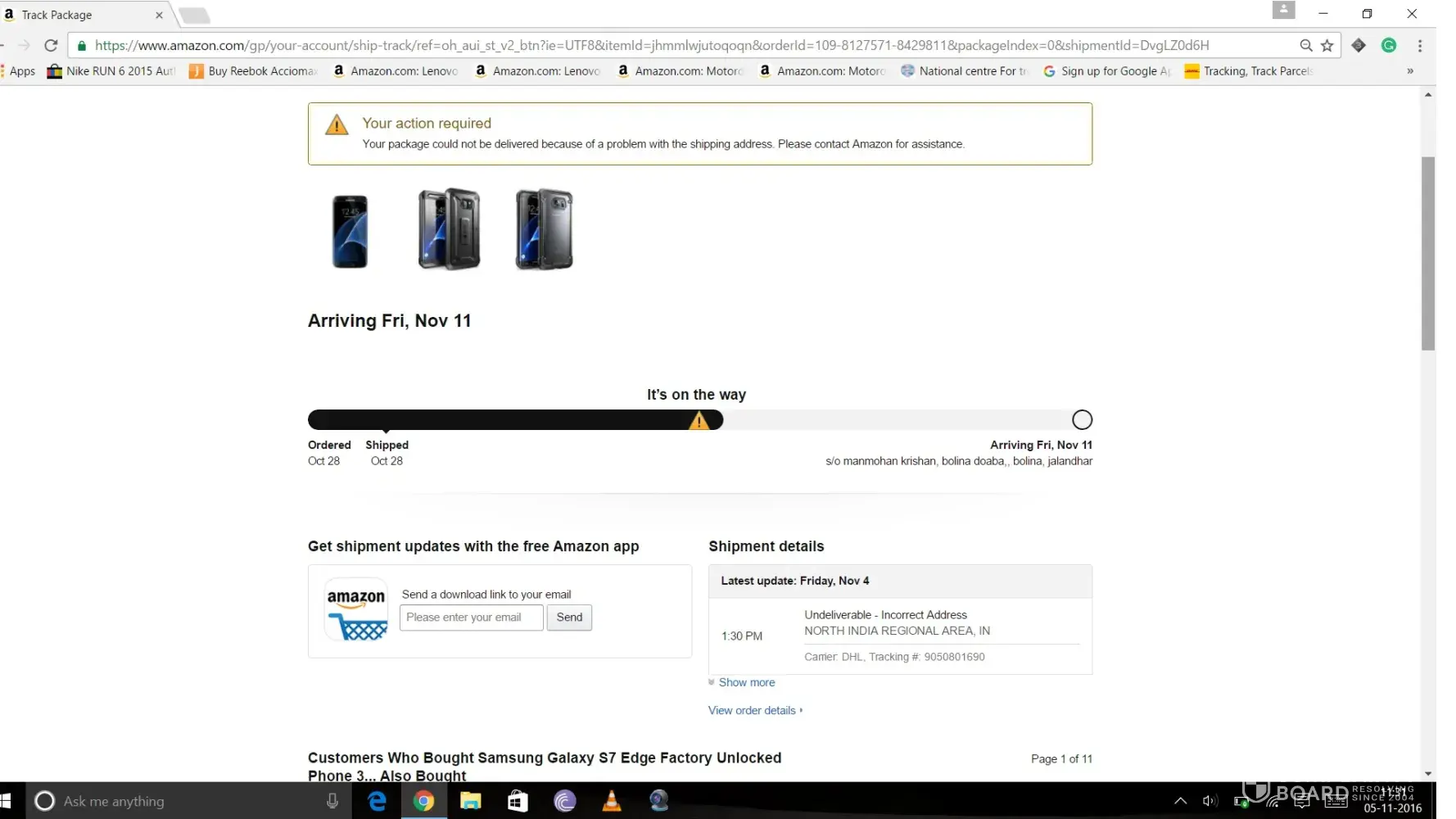Screen dimensions: 1456x819
Task: Click the third phone case thumbnail
Action: [x=545, y=229]
